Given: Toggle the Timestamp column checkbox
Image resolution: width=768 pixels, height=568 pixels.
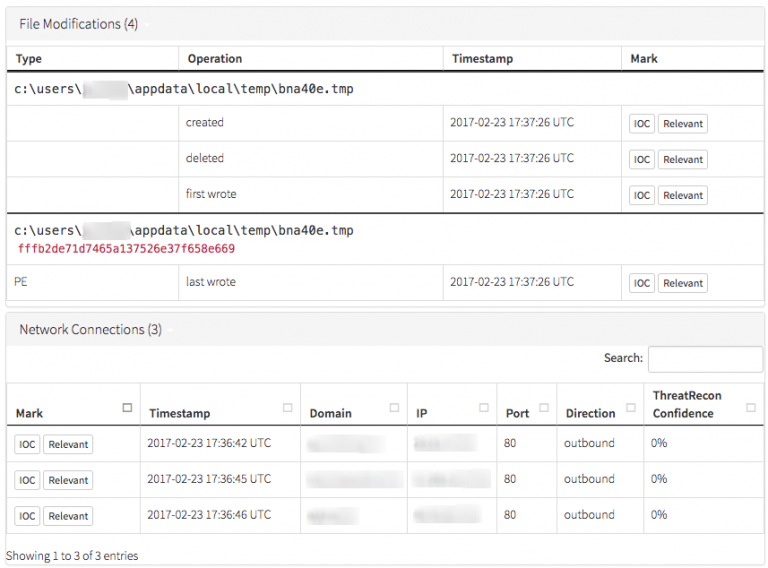Looking at the screenshot, I should tap(288, 408).
